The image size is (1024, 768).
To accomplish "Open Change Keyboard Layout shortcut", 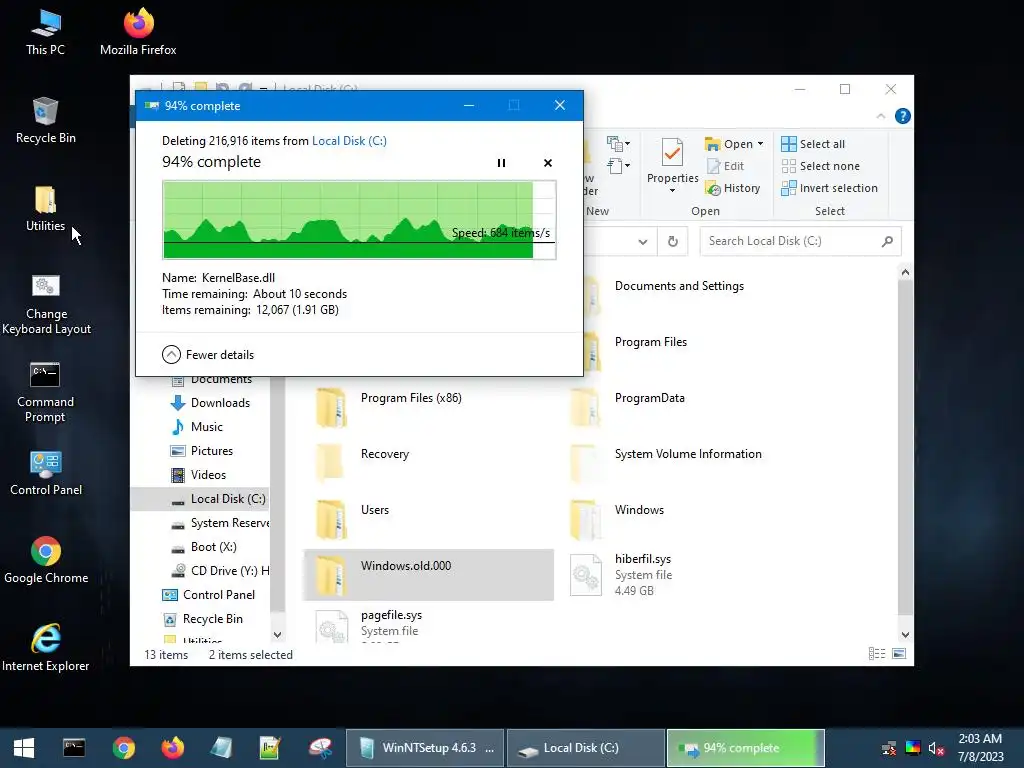I will pos(46,305).
